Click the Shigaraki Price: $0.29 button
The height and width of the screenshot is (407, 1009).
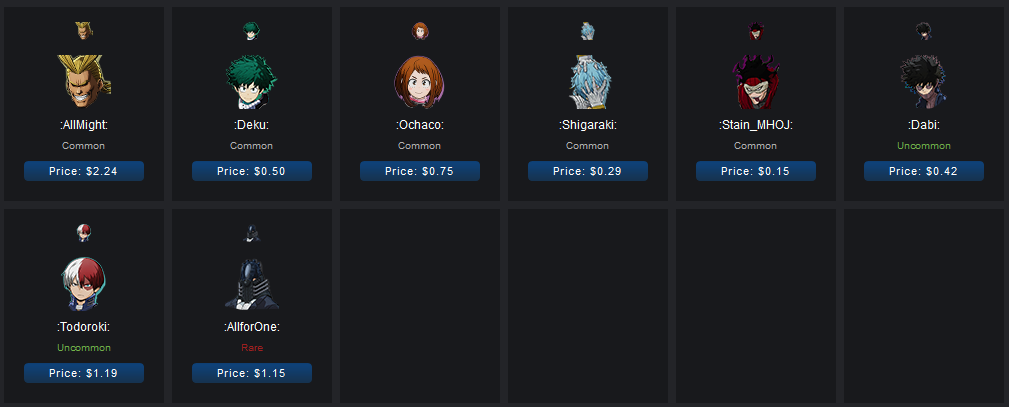pyautogui.click(x=588, y=171)
